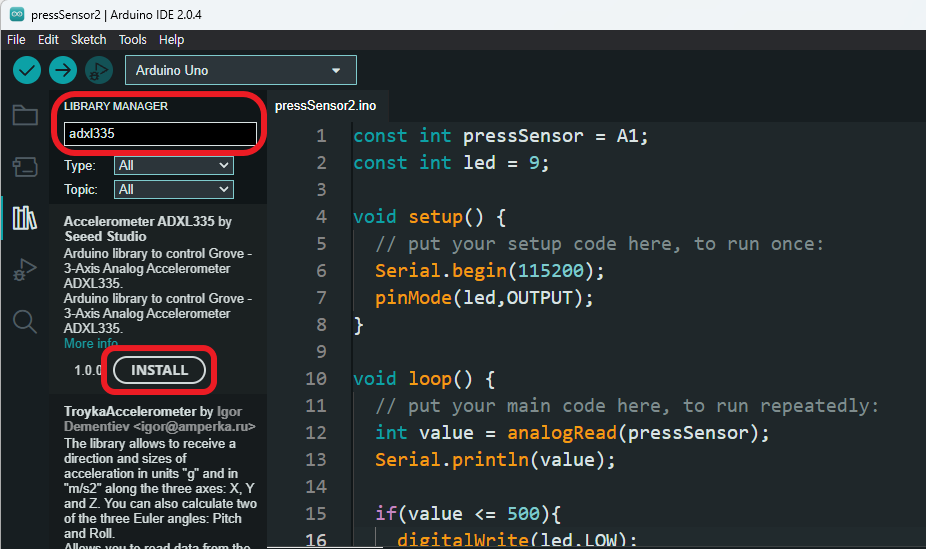Click the Upload arrow button
This screenshot has width=926, height=549.
coord(63,71)
